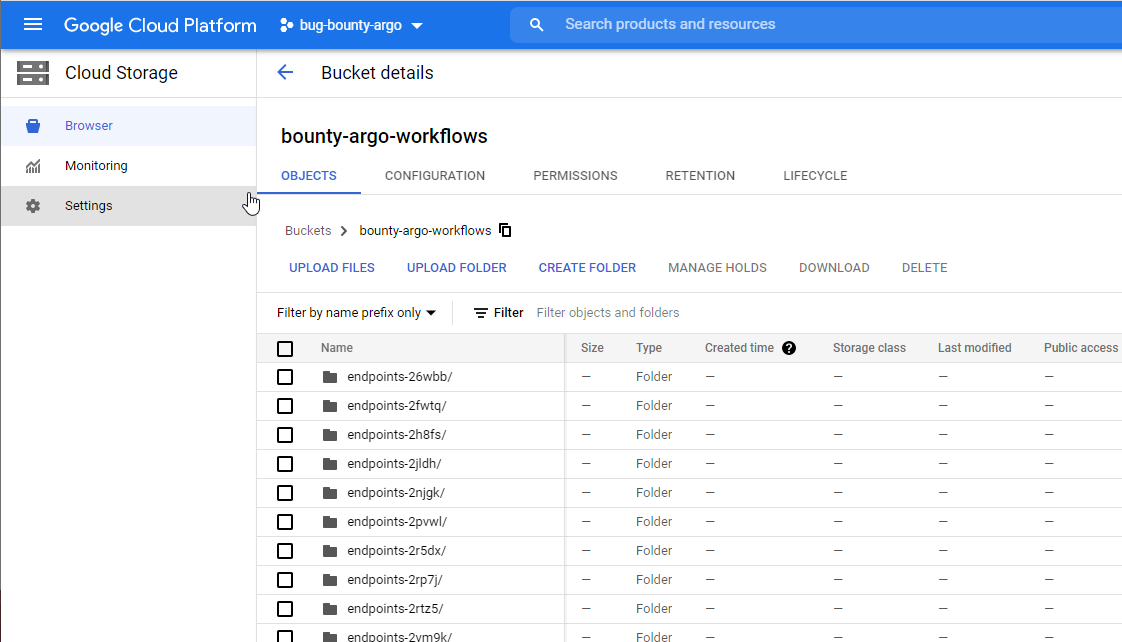Open the Created time help icon
1122x642 pixels.
(x=789, y=348)
